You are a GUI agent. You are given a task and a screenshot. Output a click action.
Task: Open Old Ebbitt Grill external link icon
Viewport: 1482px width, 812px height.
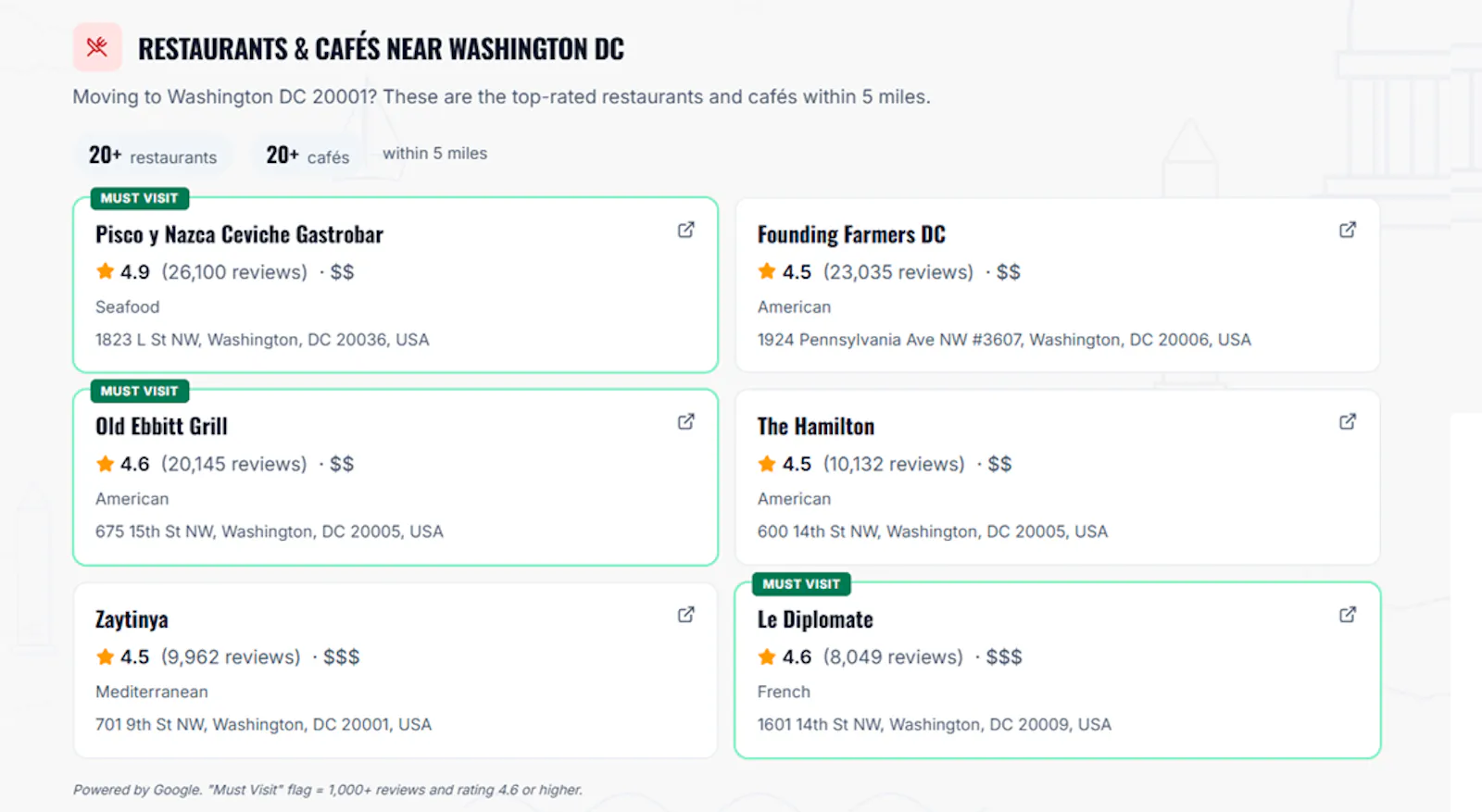[685, 422]
